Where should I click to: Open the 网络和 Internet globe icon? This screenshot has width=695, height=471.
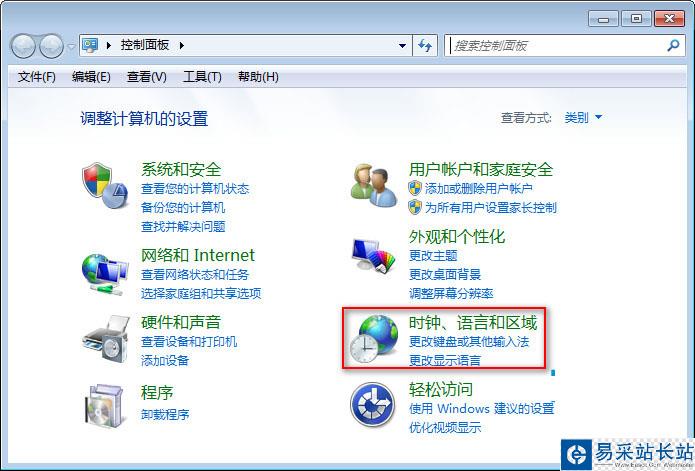point(105,273)
